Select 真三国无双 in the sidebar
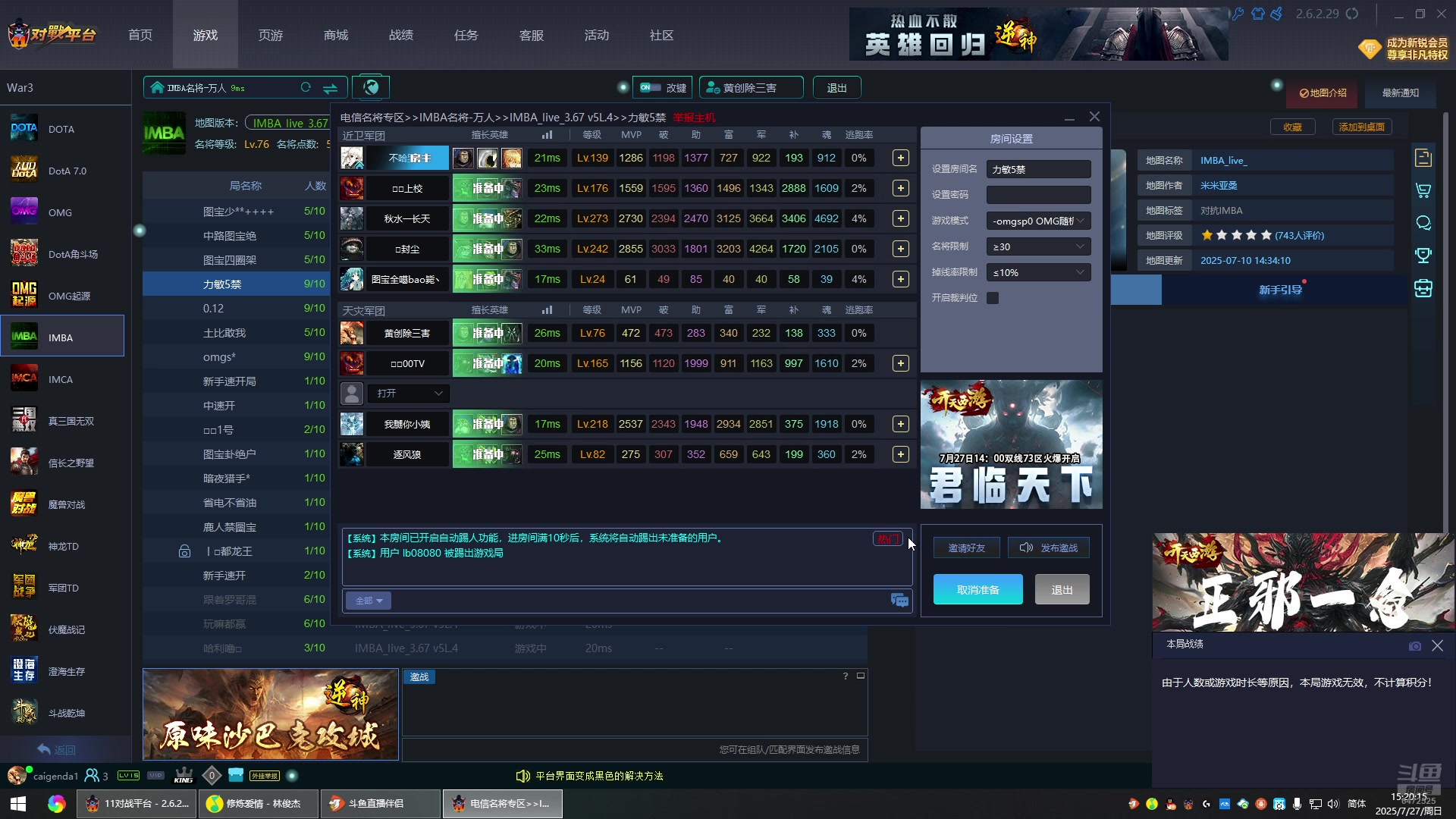This screenshot has width=1456, height=819. [x=61, y=421]
